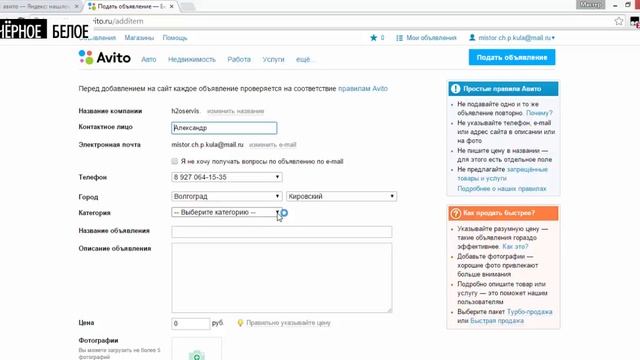Open the Волгоград city dropdown
The image size is (640, 360).
tap(227, 196)
